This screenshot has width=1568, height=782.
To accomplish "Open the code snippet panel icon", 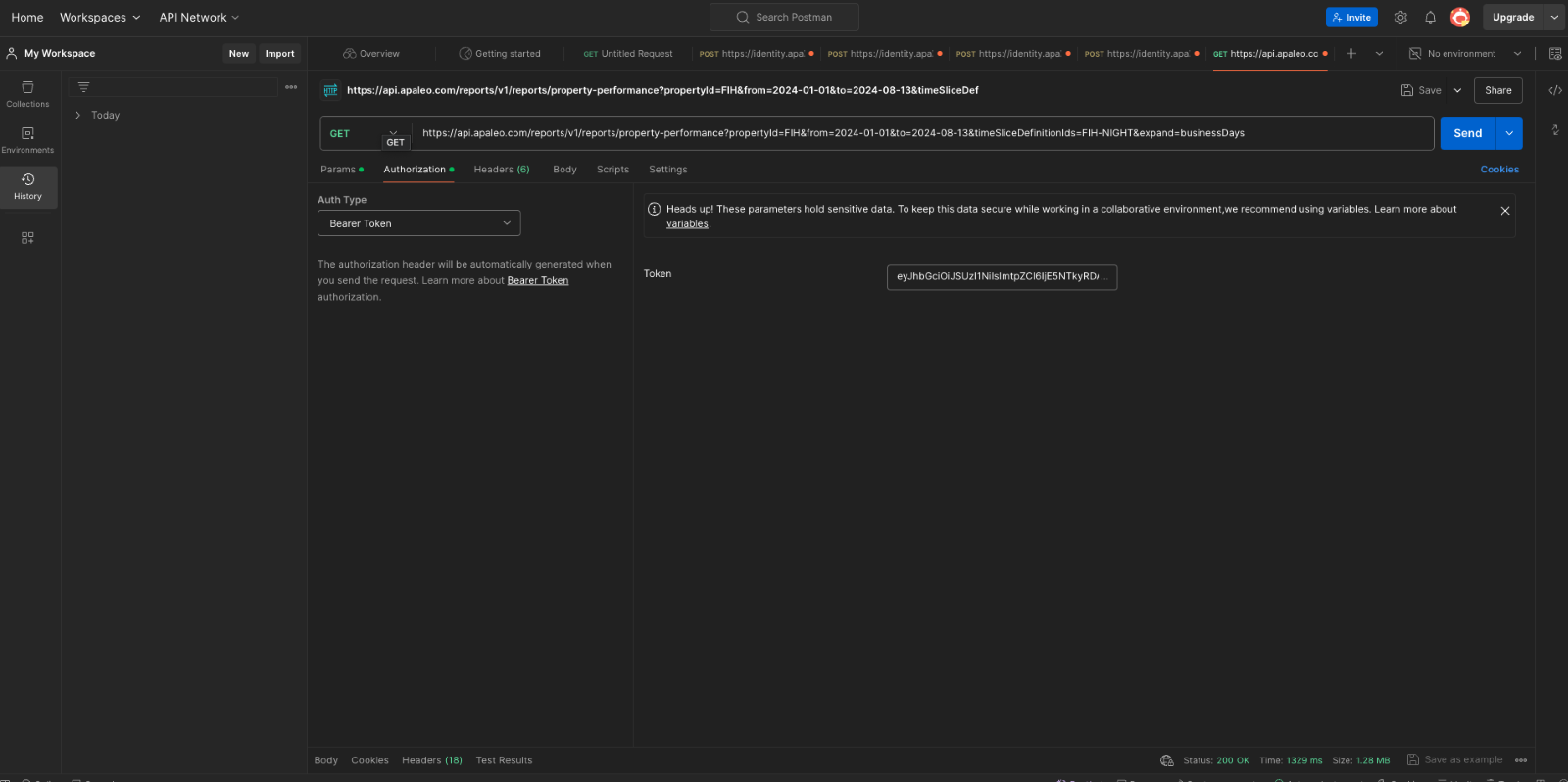I will tap(1555, 90).
